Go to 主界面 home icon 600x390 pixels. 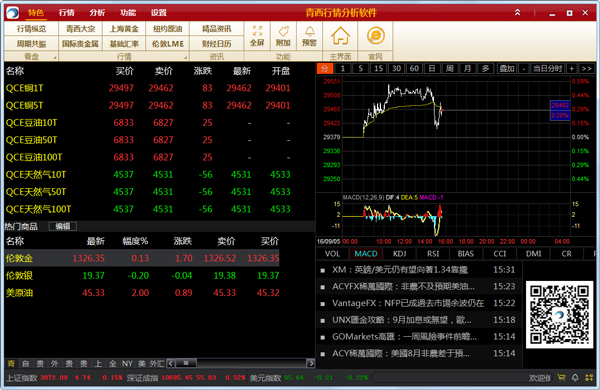(340, 36)
